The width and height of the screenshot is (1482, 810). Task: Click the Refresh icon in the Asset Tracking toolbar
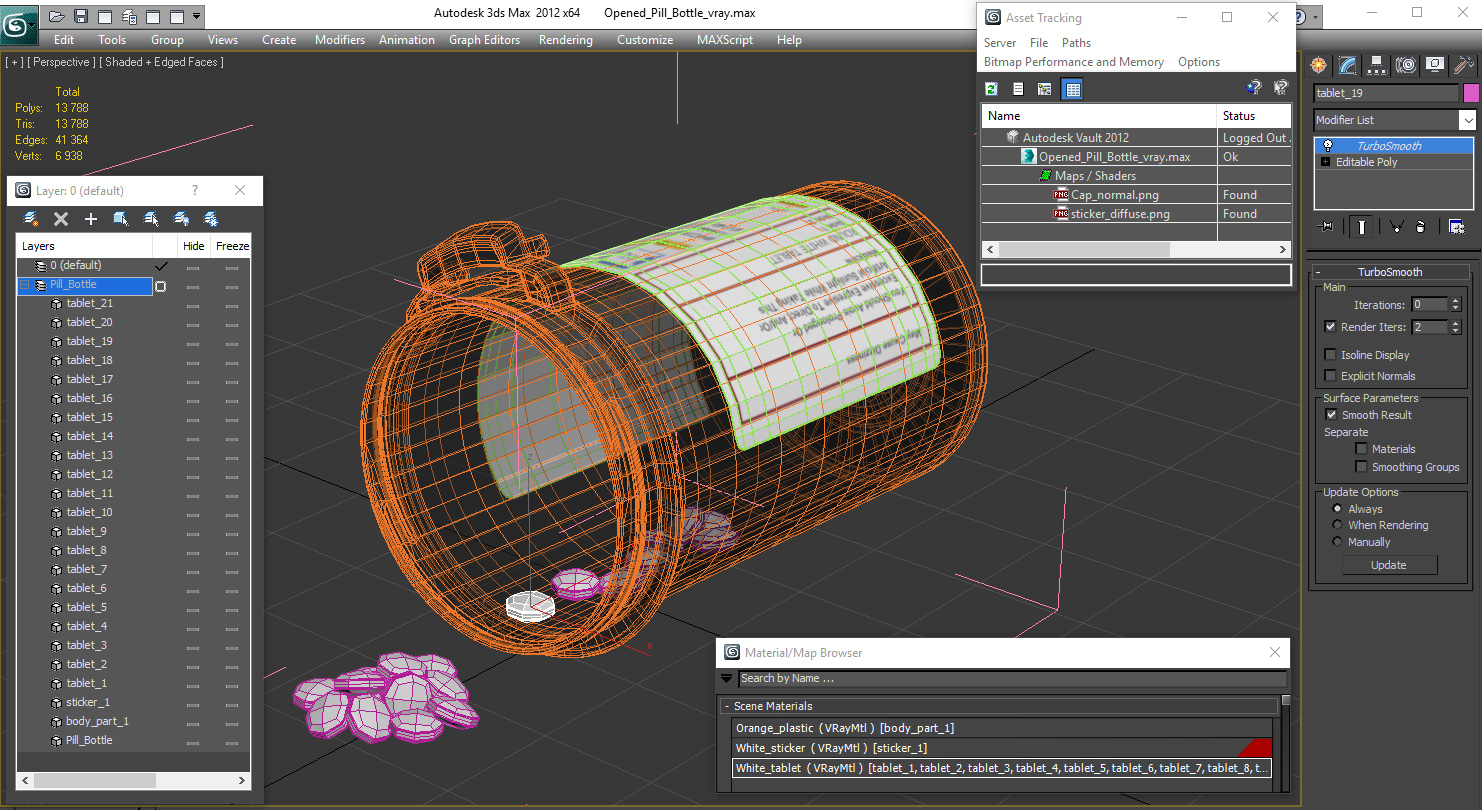coord(991,89)
